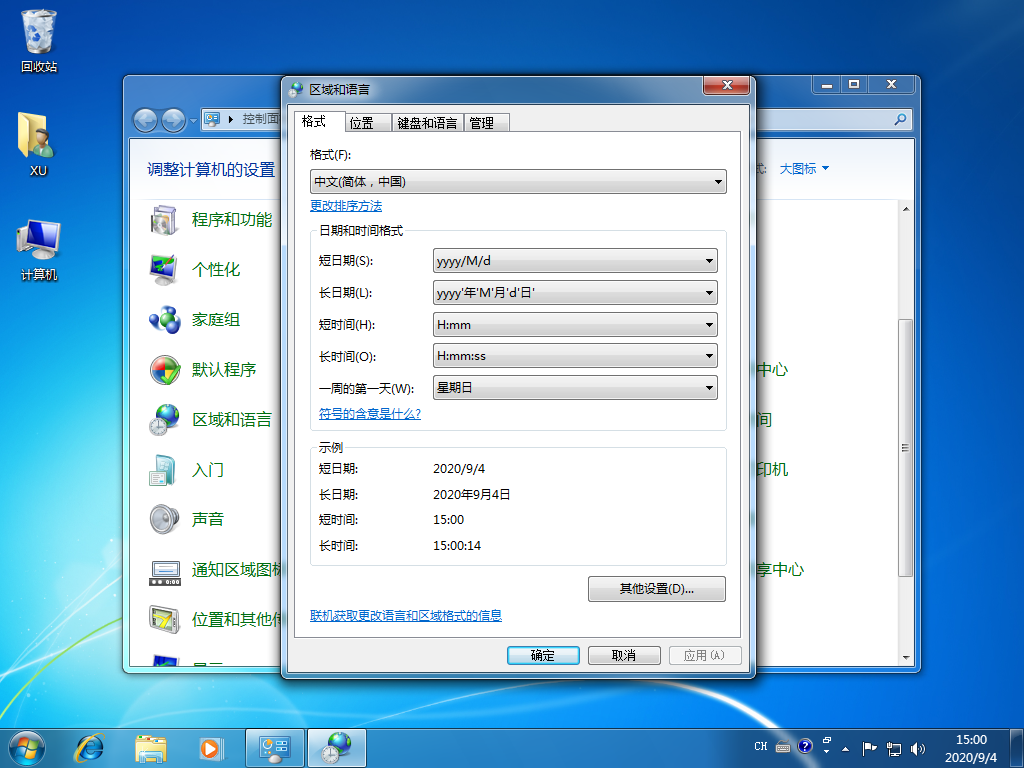The height and width of the screenshot is (768, 1024).
Task: Click the 控制面板 address bar breadcrumb
Action: [261, 119]
